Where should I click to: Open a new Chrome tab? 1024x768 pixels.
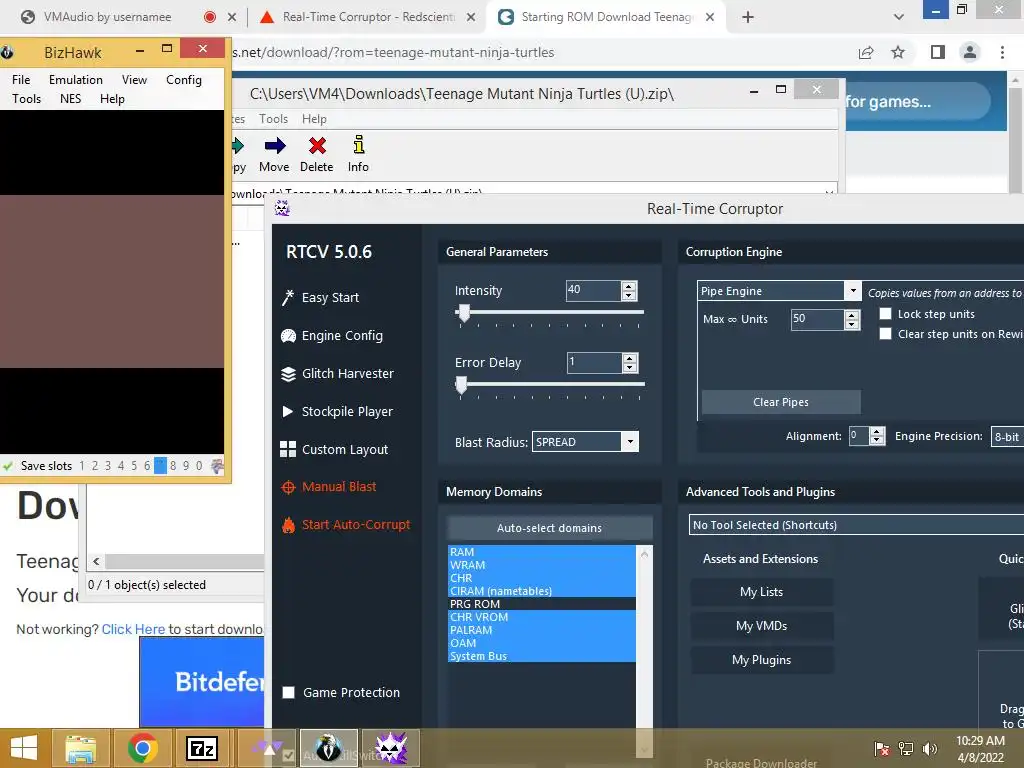click(748, 17)
